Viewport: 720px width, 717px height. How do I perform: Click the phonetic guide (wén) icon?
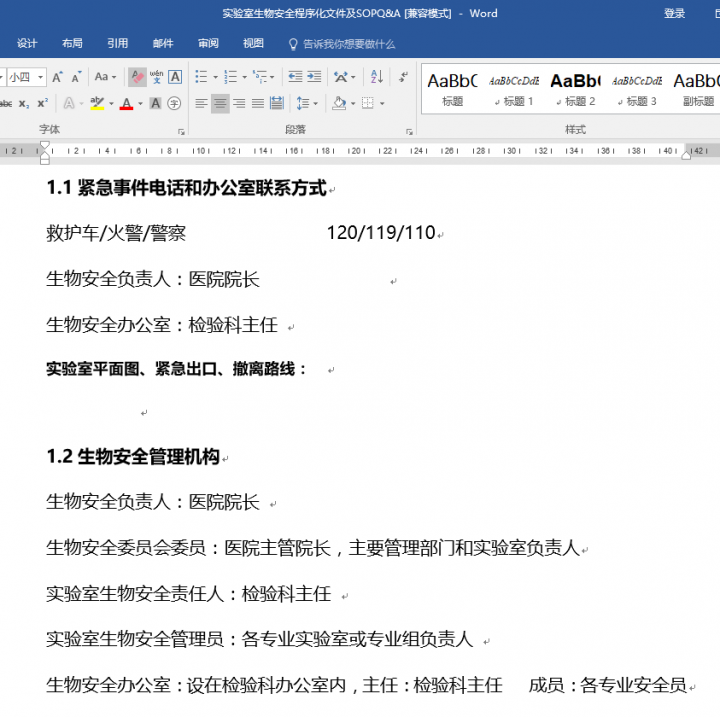point(156,77)
